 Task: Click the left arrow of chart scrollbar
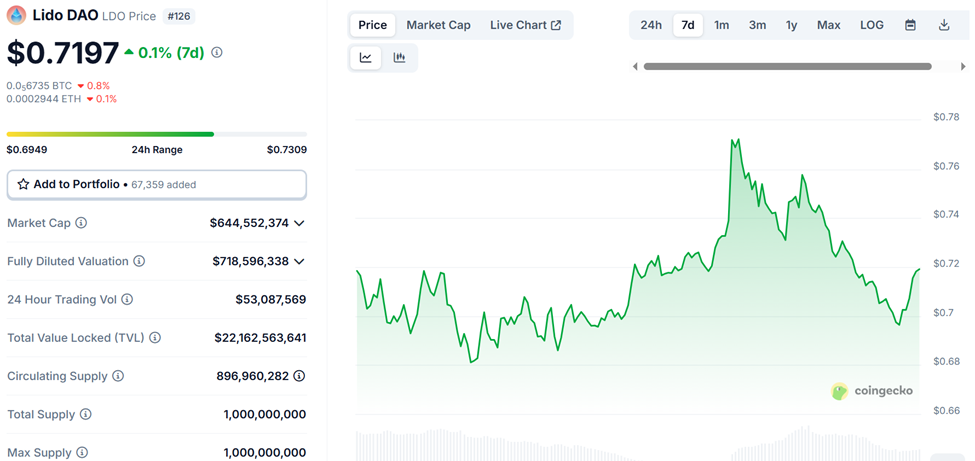click(635, 67)
